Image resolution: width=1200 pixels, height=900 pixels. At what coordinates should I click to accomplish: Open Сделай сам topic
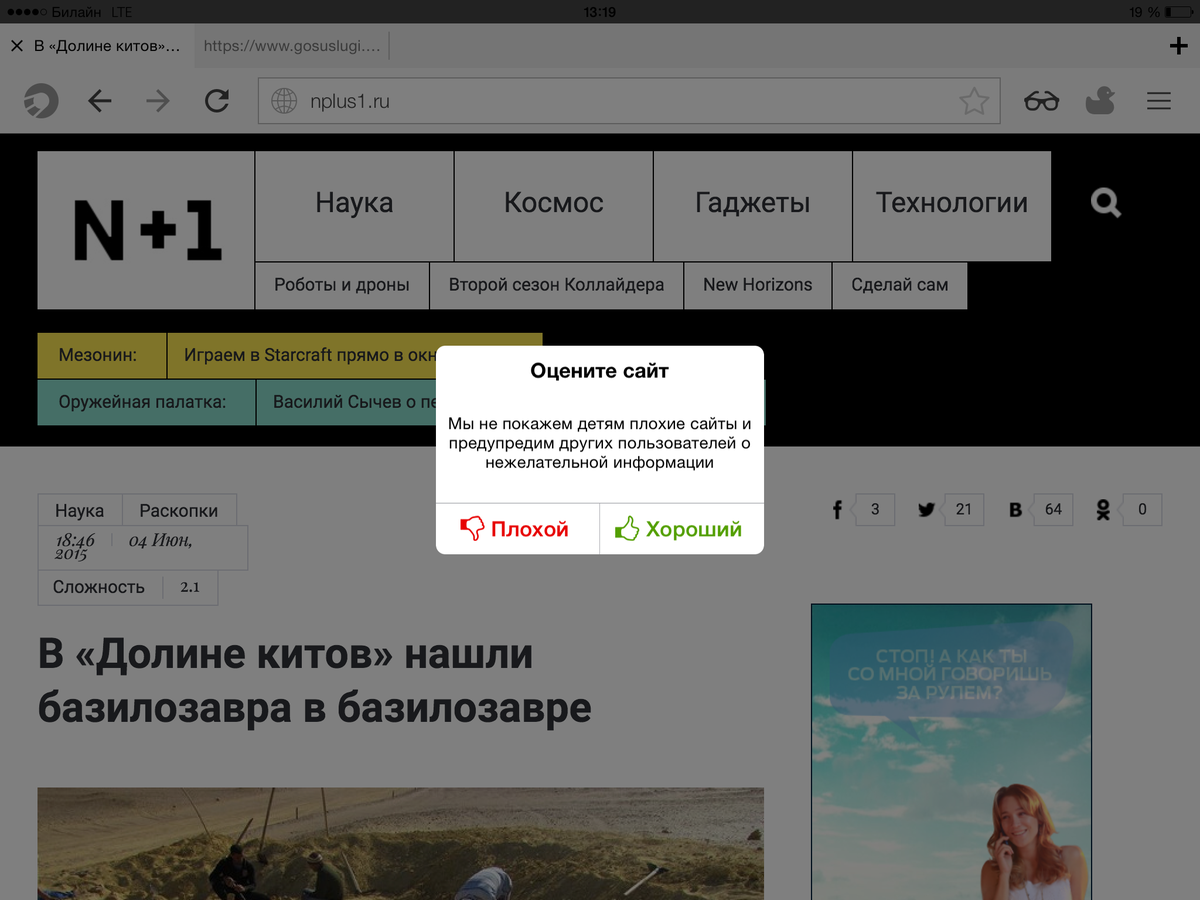tap(900, 285)
